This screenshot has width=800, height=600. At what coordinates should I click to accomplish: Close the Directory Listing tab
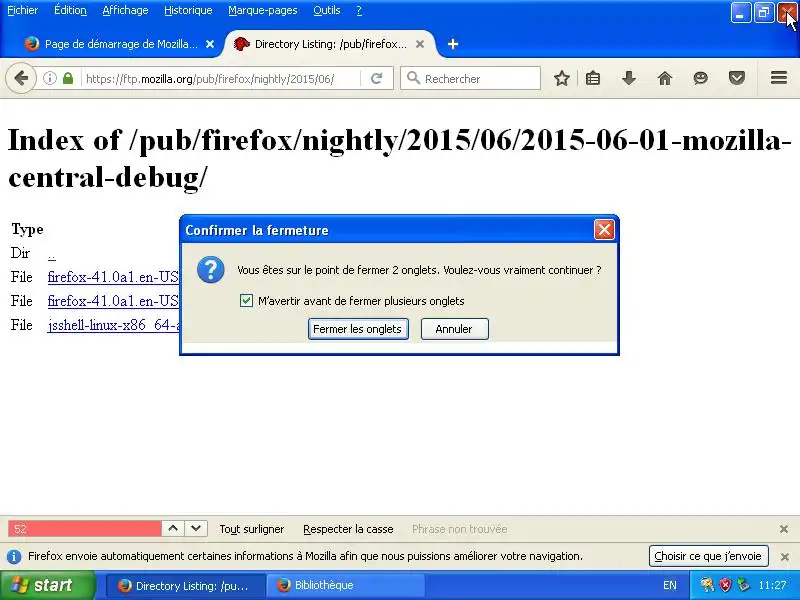pos(420,44)
